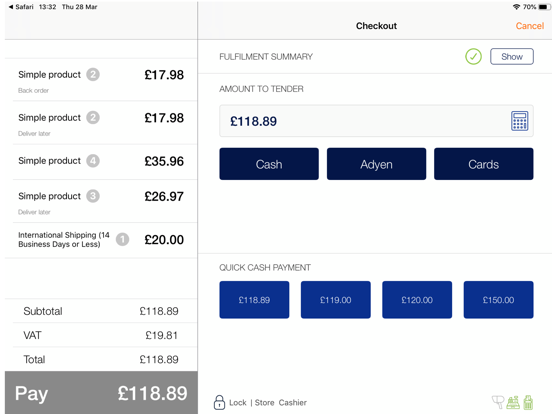Image resolution: width=552 pixels, height=414 pixels.
Task: Tap the back arrow to Safari
Action: pos(11,7)
